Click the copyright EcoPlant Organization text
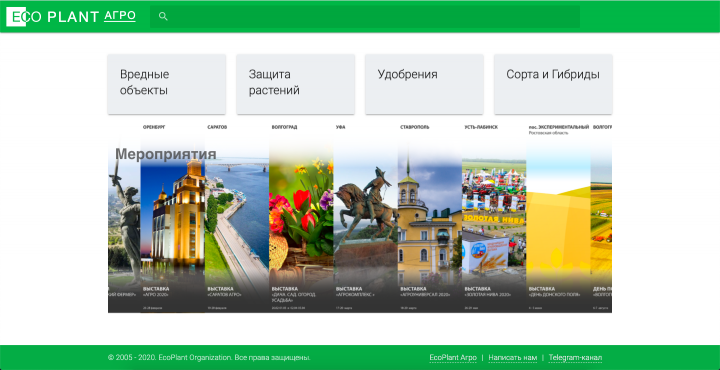Viewport: 720px width, 370px height. (209, 358)
